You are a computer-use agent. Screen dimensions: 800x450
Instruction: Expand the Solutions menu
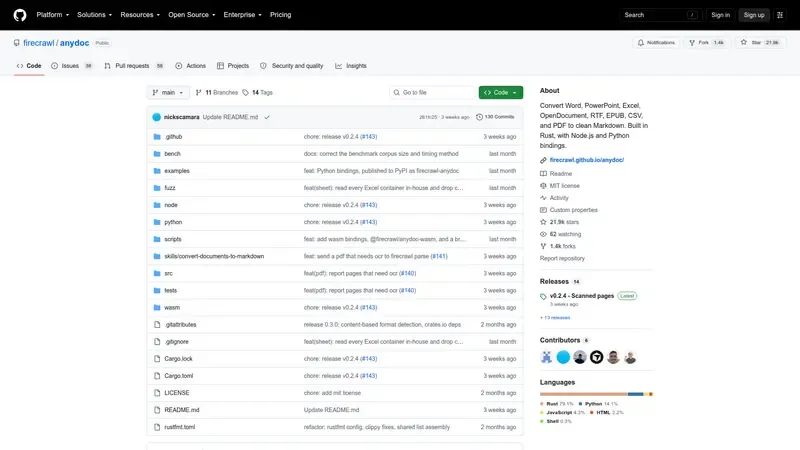[x=94, y=15]
